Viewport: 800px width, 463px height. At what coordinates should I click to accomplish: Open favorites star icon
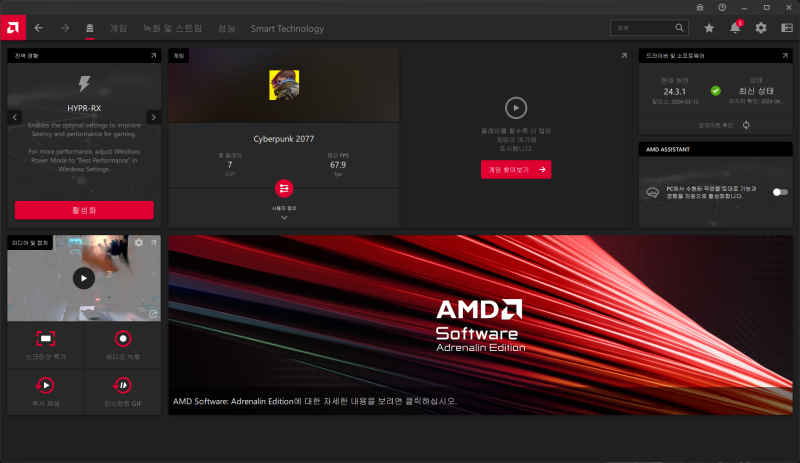[x=709, y=28]
